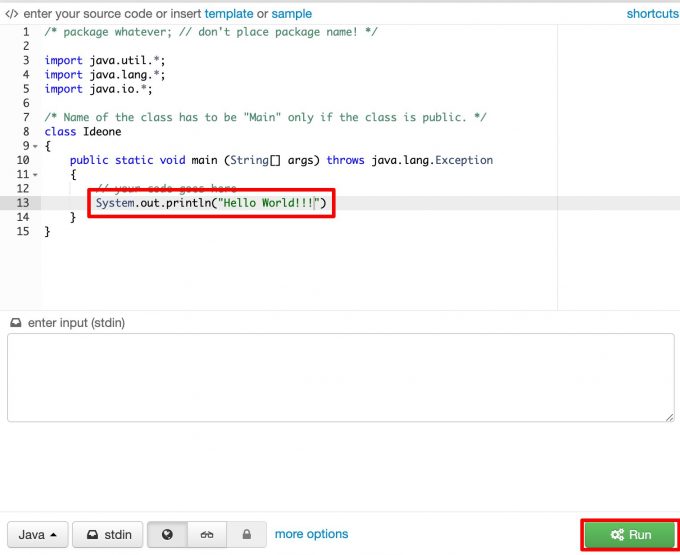Collapse the code fold at line 11
The height and width of the screenshot is (555, 680).
pos(36,175)
